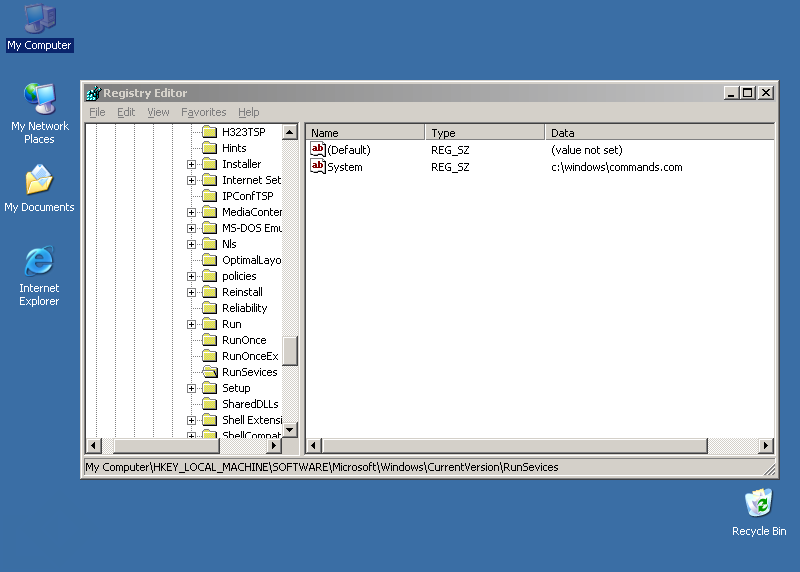Select the Internet Settings tree label
Viewport: 800px width, 572px height.
click(252, 180)
